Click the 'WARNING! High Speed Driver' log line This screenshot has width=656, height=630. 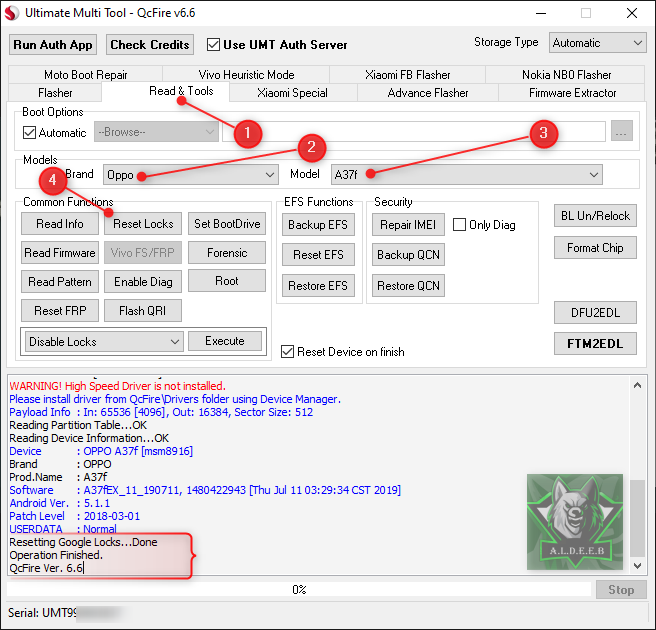tap(118, 386)
